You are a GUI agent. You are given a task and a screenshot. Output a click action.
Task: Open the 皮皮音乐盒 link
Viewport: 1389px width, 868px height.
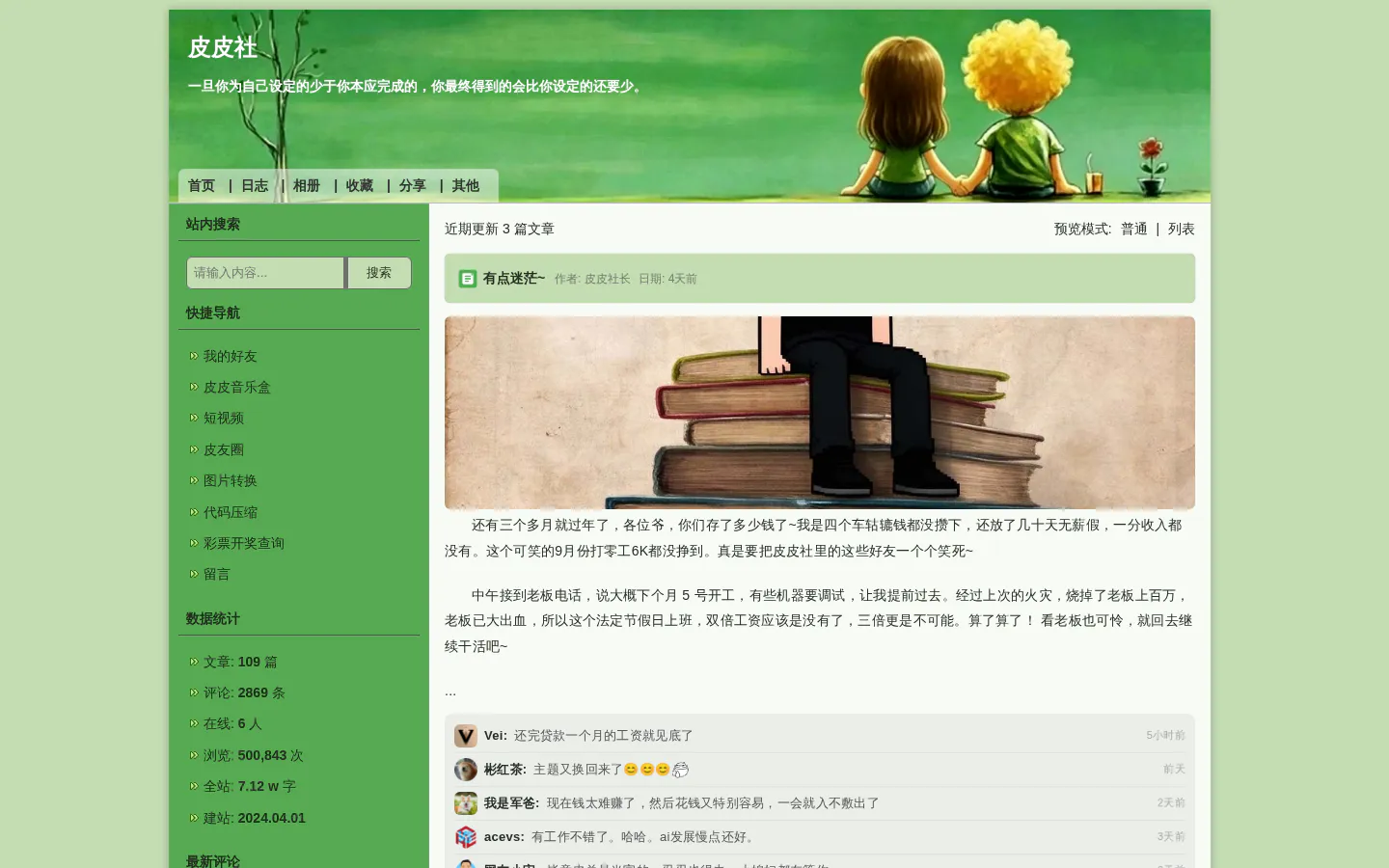[x=237, y=388]
